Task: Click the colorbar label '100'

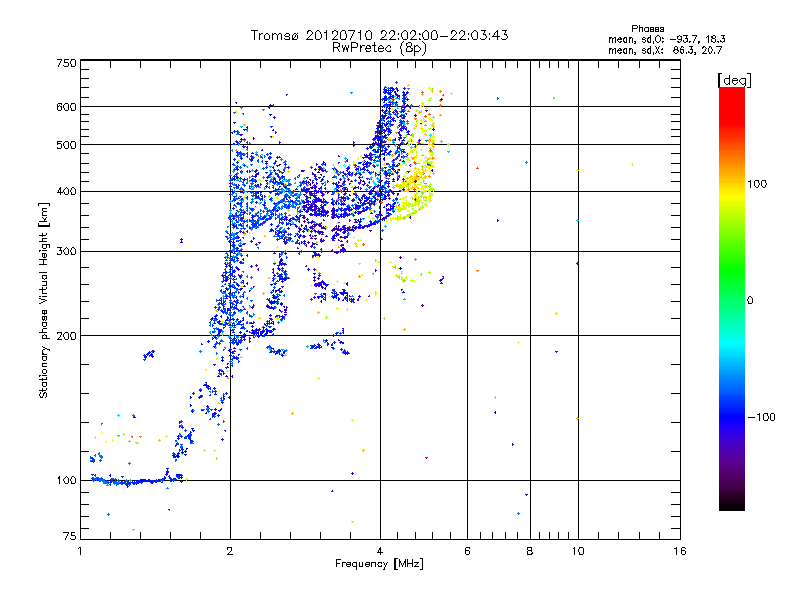Action: [x=757, y=184]
